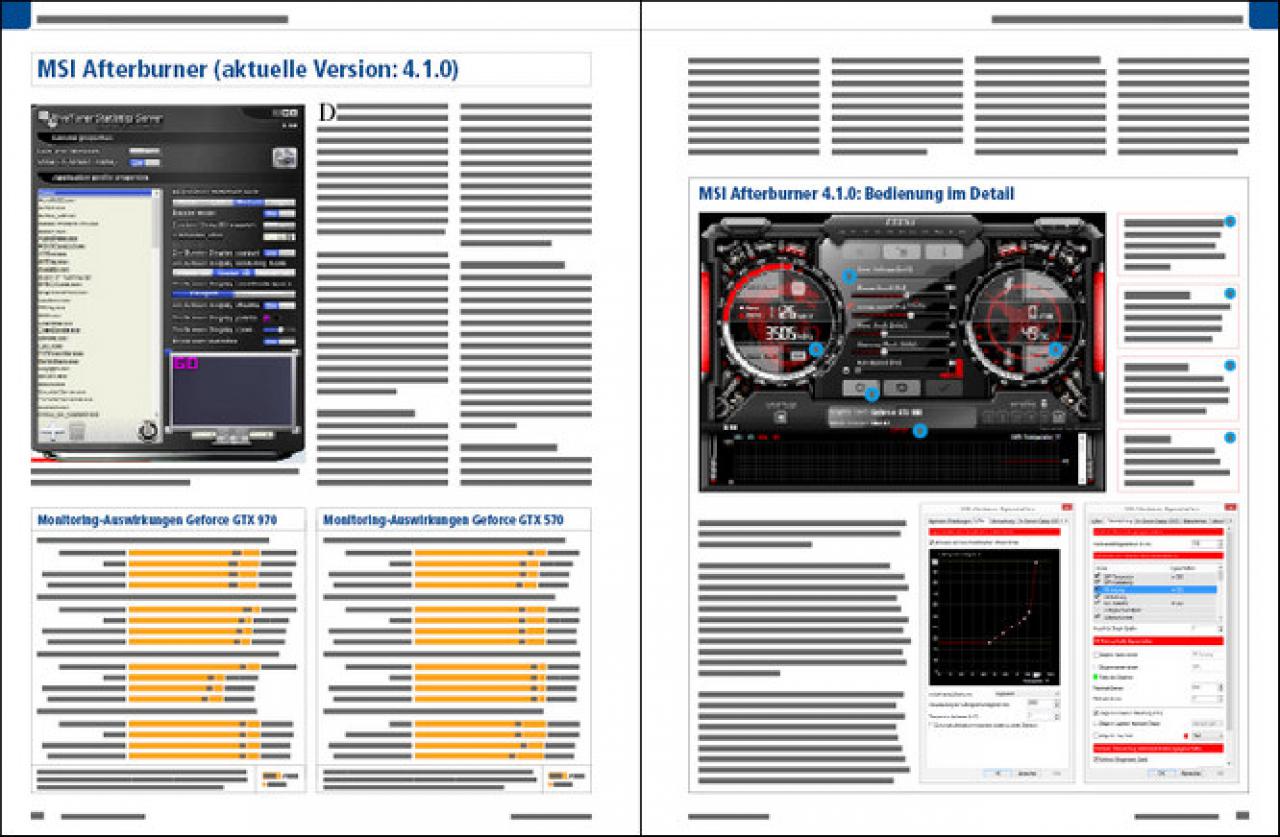Toggle Start with Windows in RivaTuner
Screen dimensions: 1280x837
point(143,150)
